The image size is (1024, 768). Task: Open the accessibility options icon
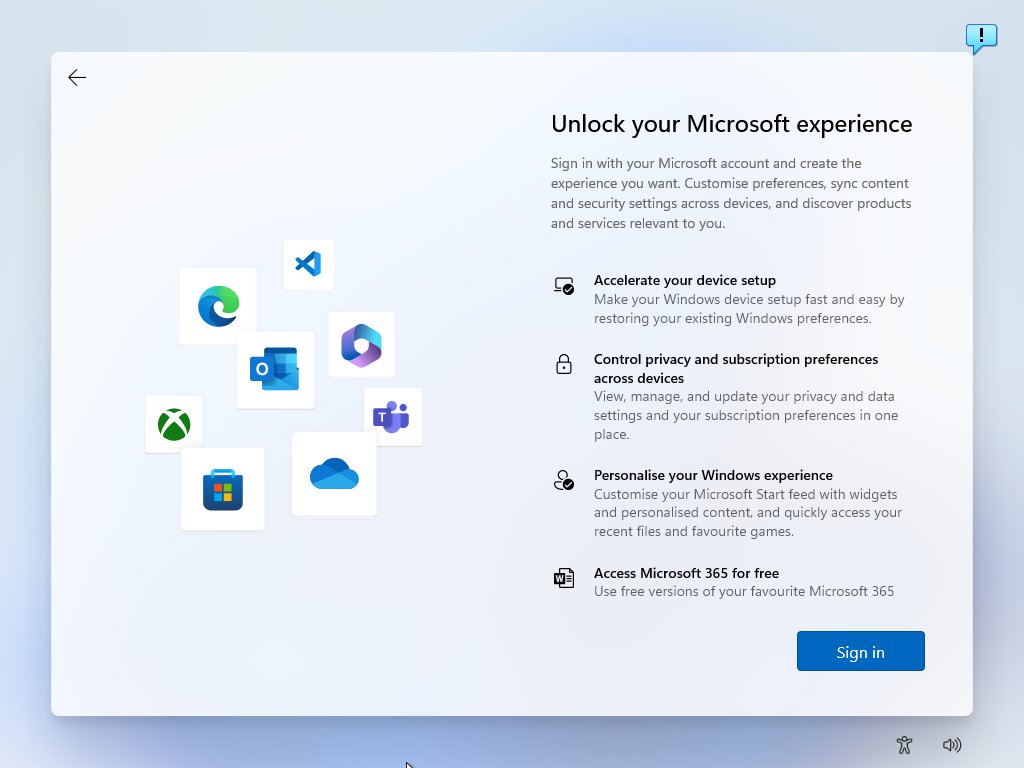click(904, 744)
